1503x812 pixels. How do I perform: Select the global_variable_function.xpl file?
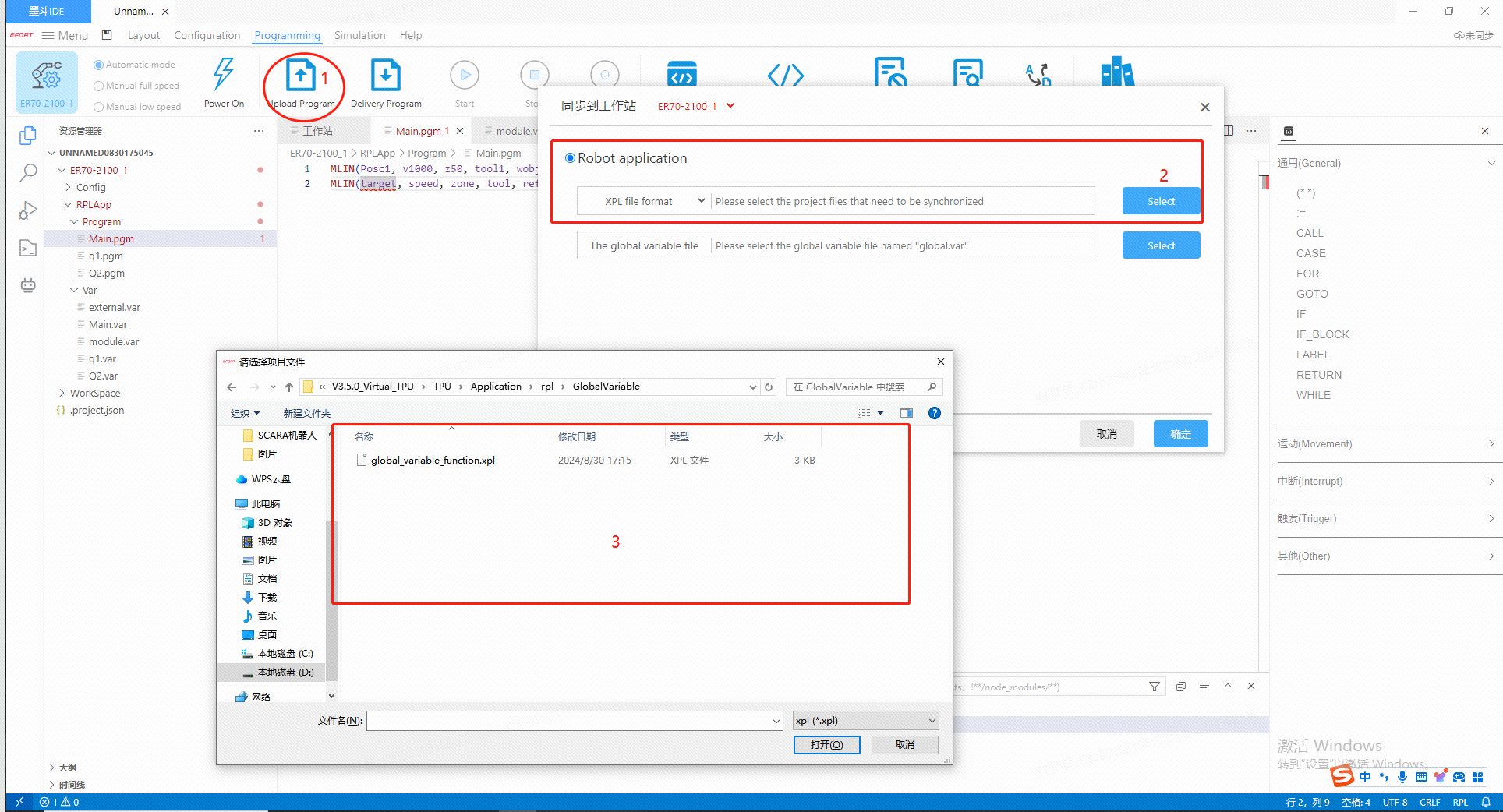[433, 461]
